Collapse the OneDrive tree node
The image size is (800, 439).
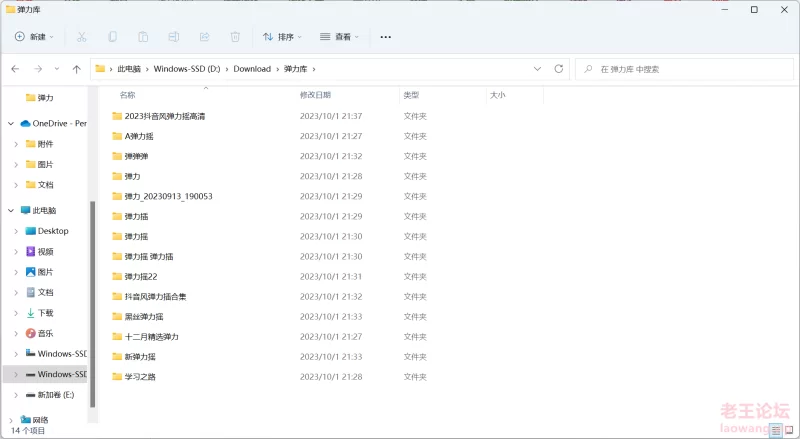(x=11, y=124)
